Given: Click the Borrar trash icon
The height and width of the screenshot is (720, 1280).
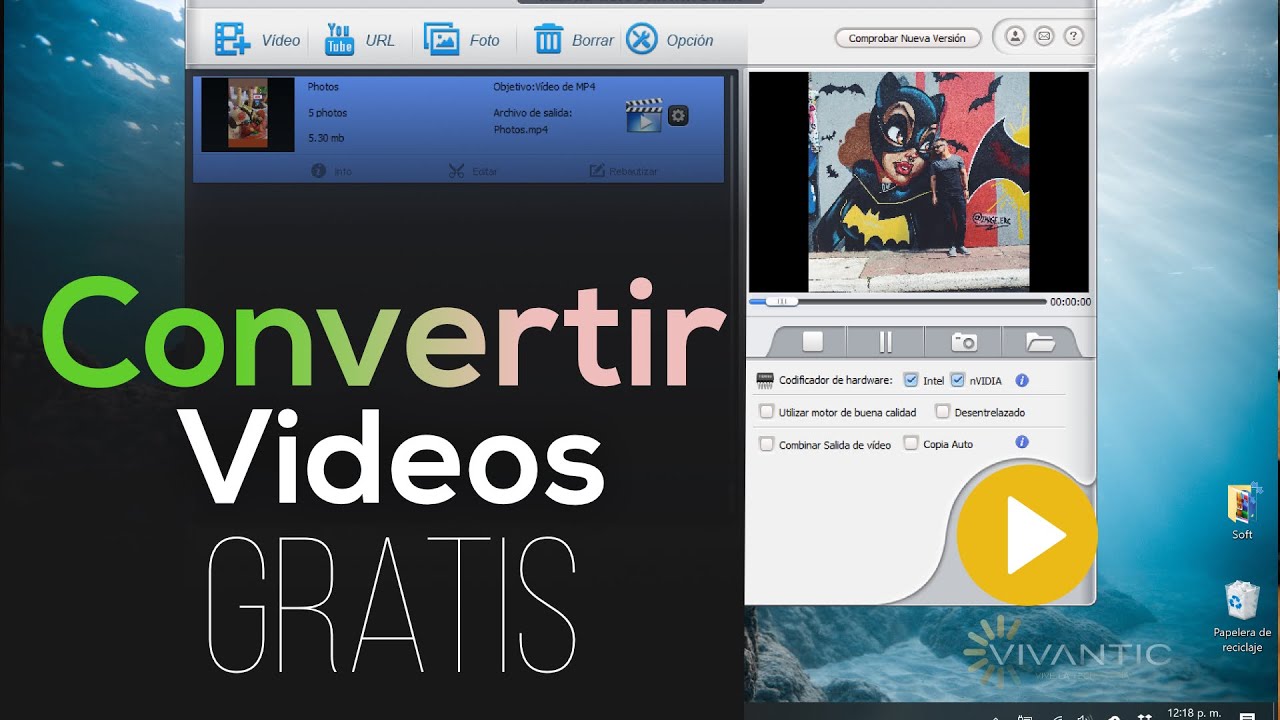Looking at the screenshot, I should [549, 40].
